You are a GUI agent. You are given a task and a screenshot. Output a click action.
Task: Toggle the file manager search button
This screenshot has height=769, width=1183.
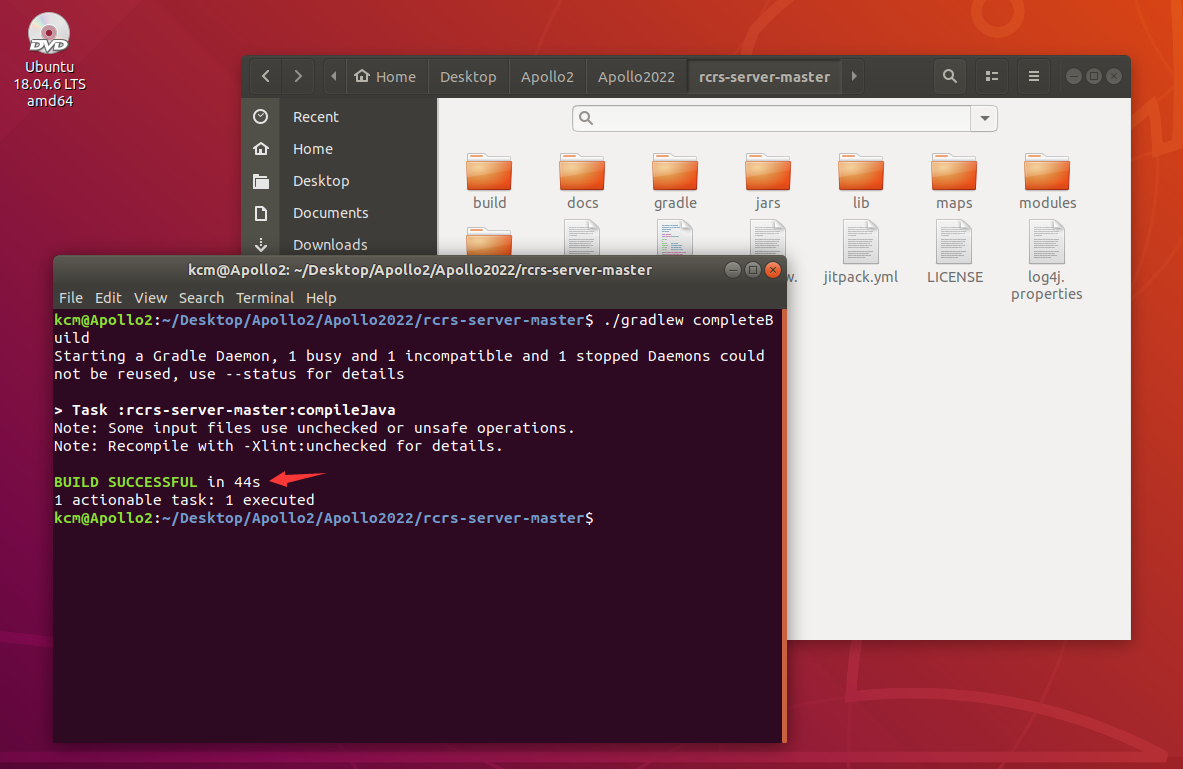[950, 76]
